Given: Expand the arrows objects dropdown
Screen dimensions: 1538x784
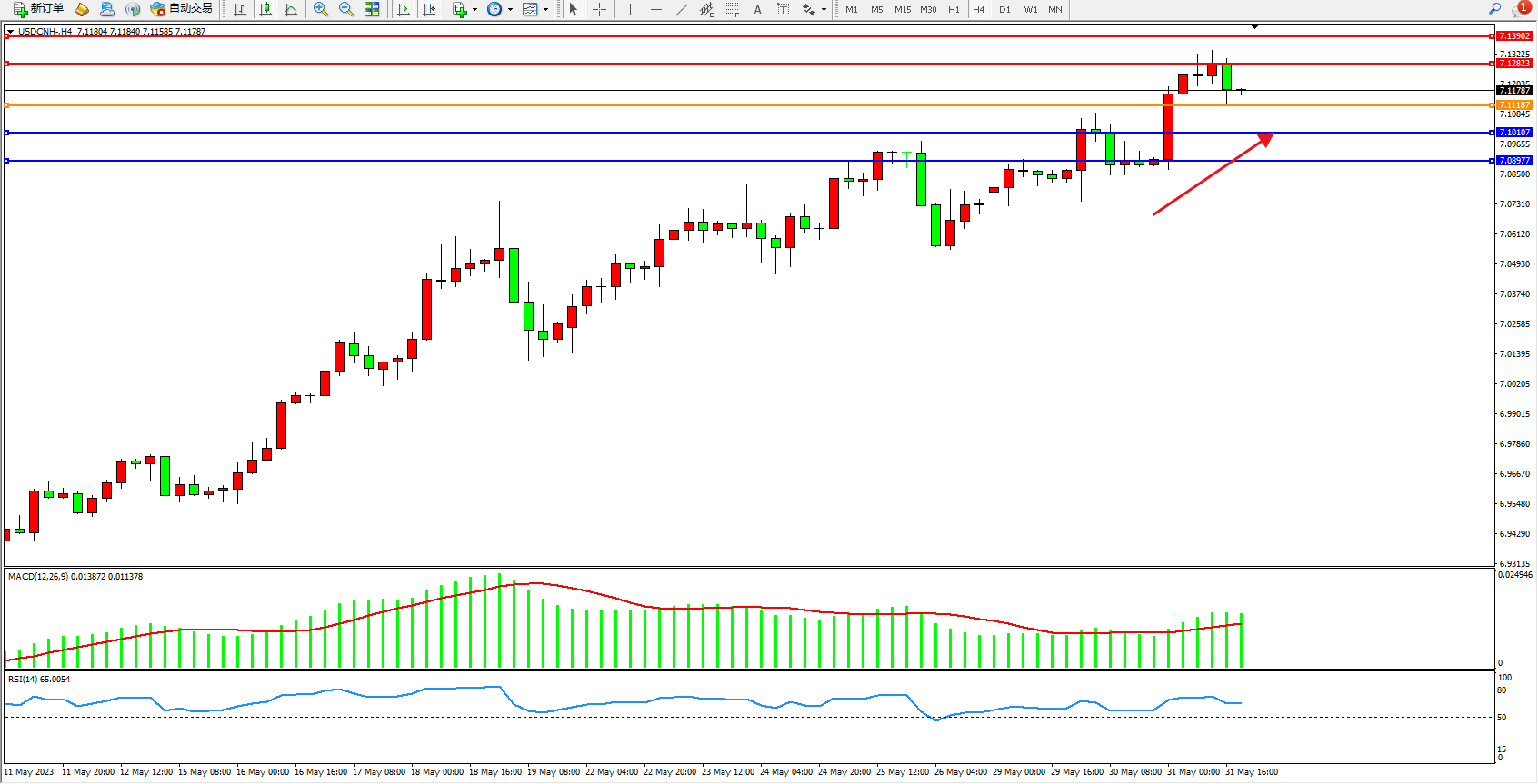Looking at the screenshot, I should [x=824, y=10].
